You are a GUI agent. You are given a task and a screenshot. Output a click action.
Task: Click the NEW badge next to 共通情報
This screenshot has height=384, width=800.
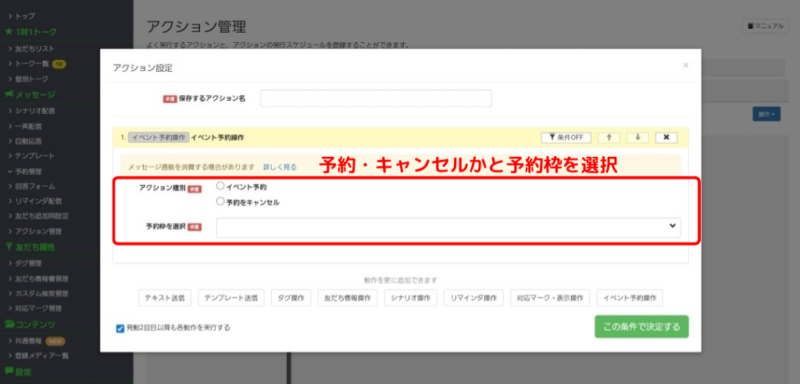[56, 341]
